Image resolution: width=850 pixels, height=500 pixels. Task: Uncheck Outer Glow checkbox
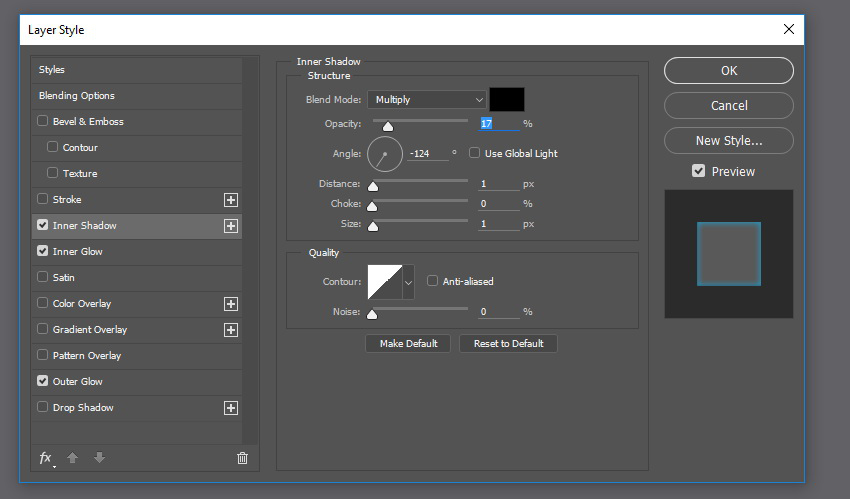click(x=42, y=381)
